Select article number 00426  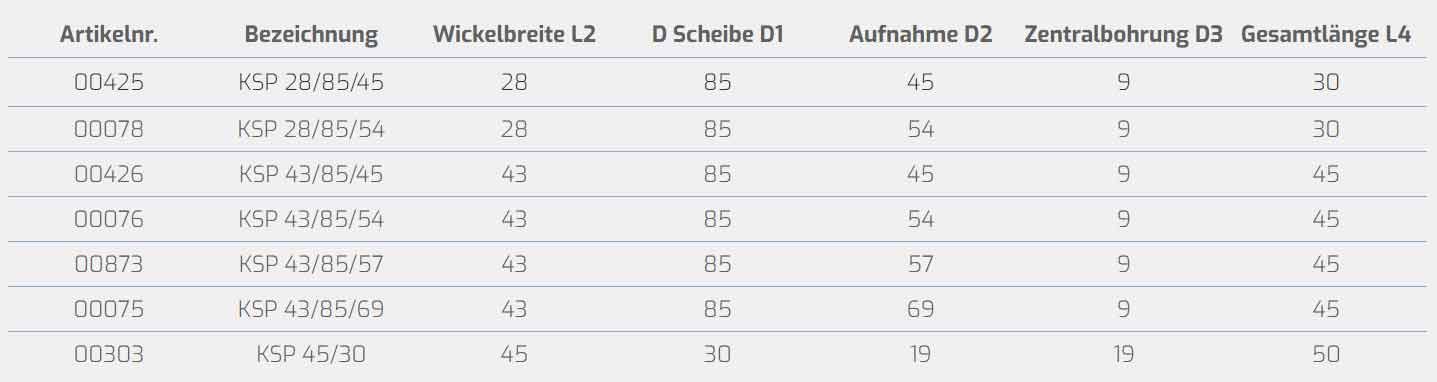point(109,174)
